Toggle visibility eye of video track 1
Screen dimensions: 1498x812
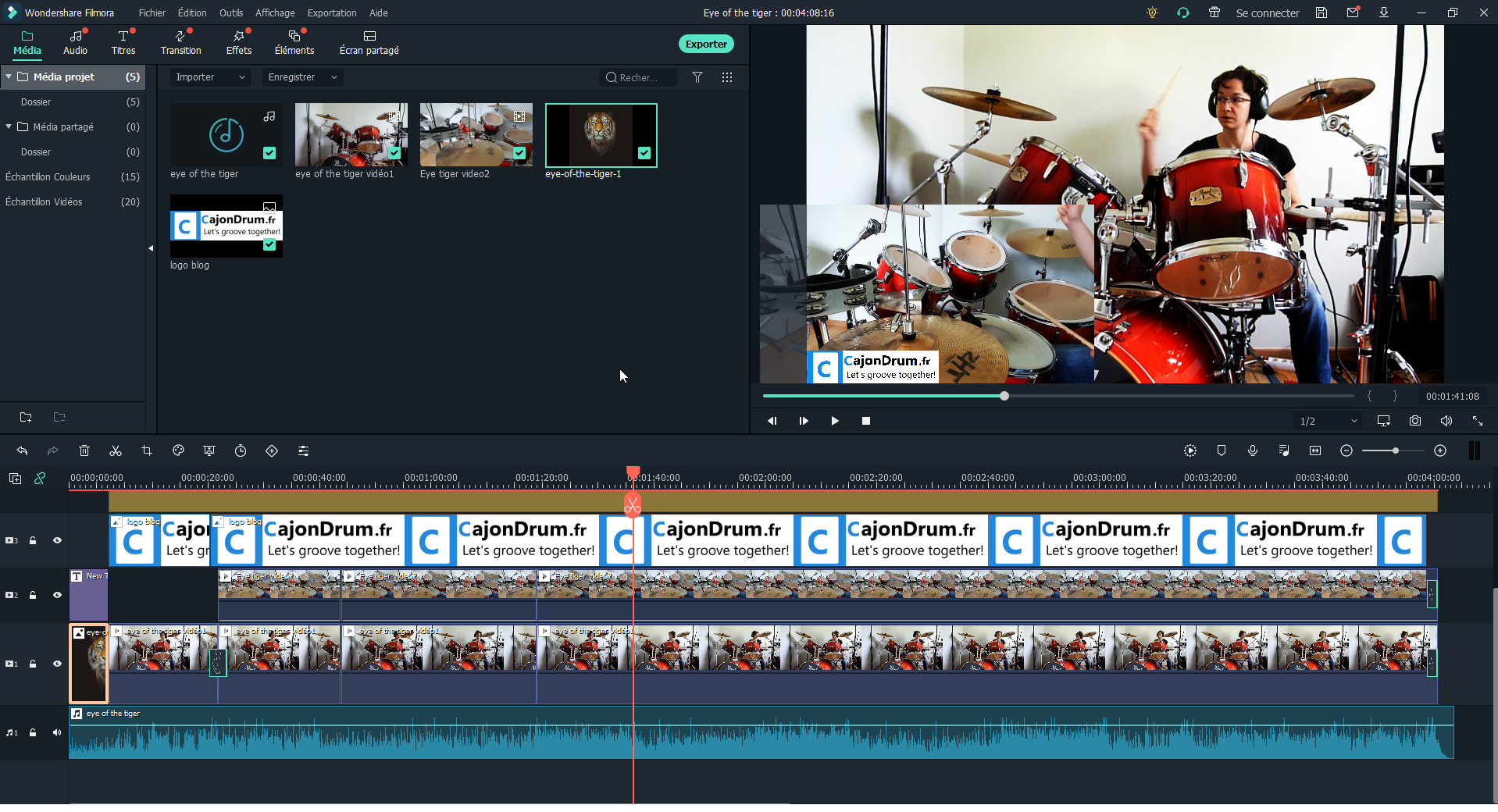point(57,664)
